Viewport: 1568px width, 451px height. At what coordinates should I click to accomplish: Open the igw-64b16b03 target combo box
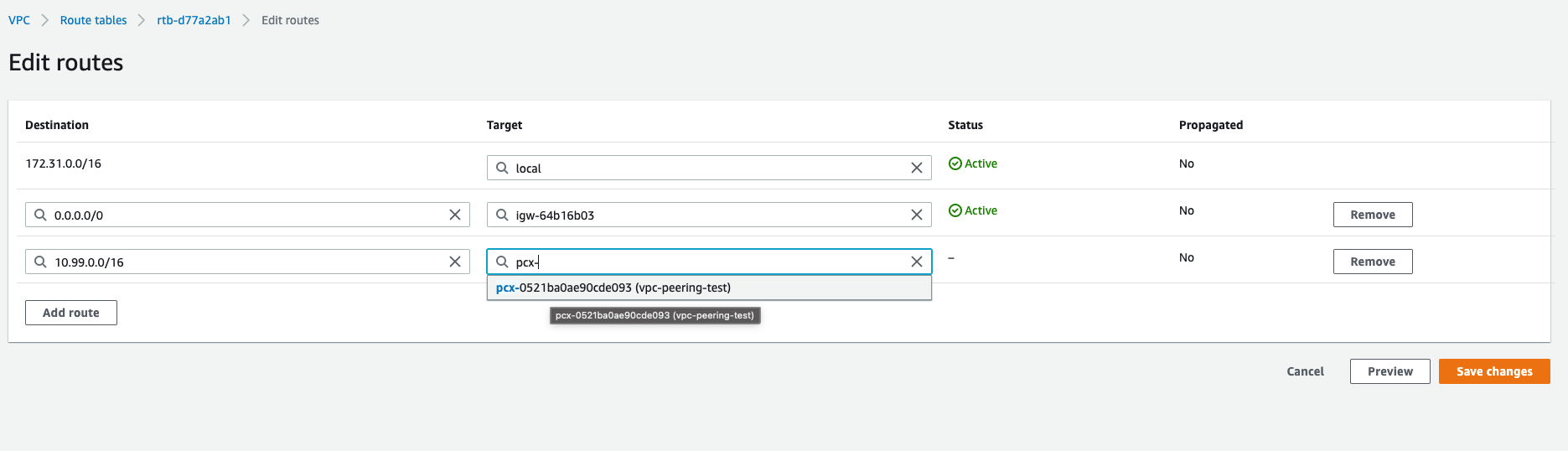(x=709, y=215)
